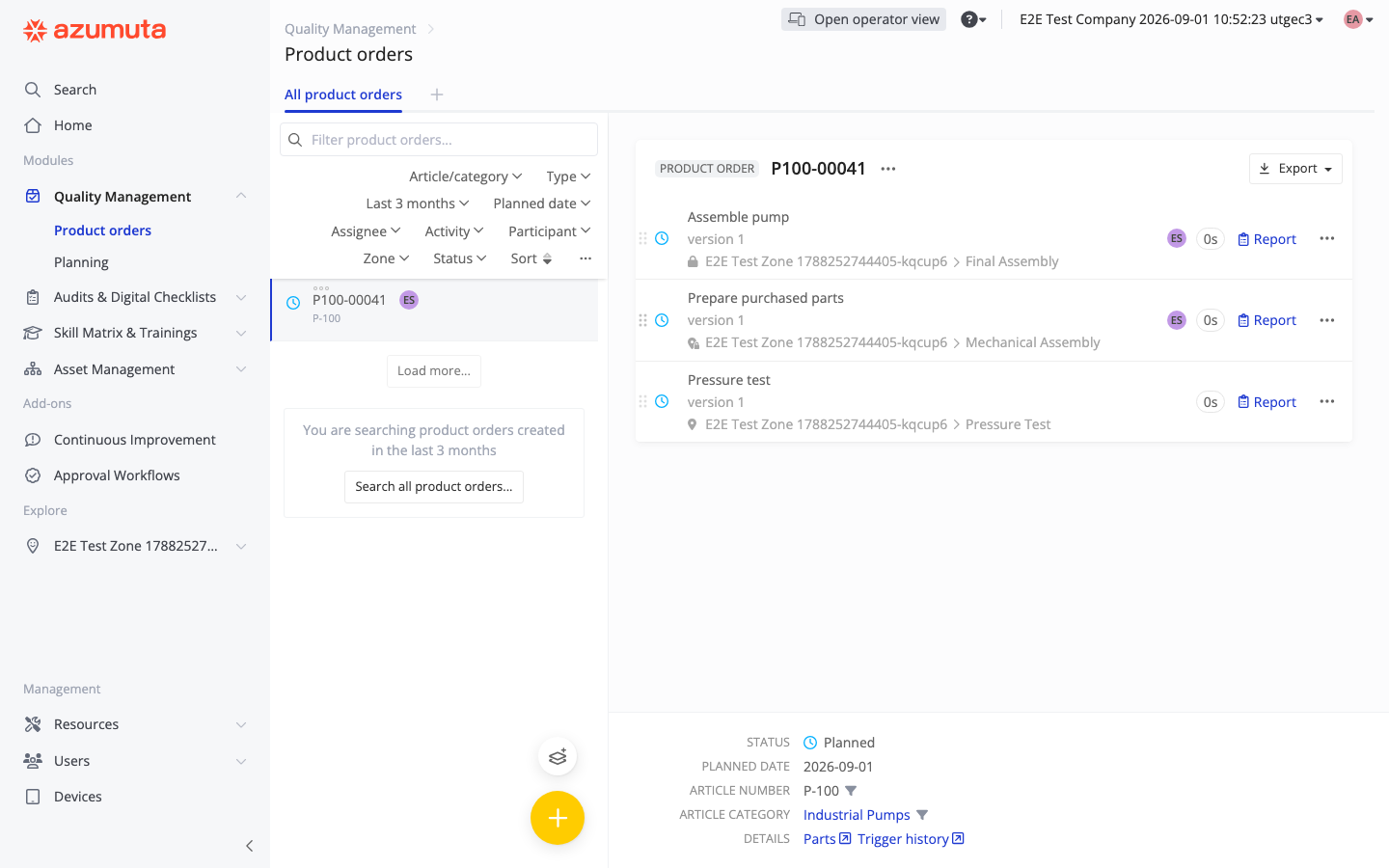Expand the Status filter dropdown
Viewport: 1389px width, 868px height.
pos(460,258)
